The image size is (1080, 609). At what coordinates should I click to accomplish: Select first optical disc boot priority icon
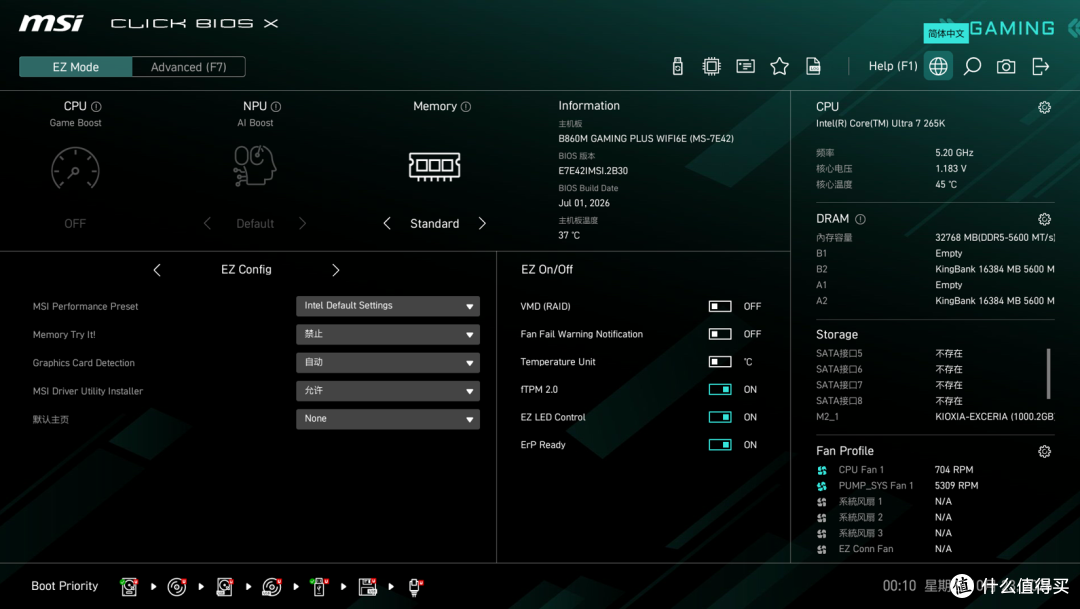(x=177, y=586)
